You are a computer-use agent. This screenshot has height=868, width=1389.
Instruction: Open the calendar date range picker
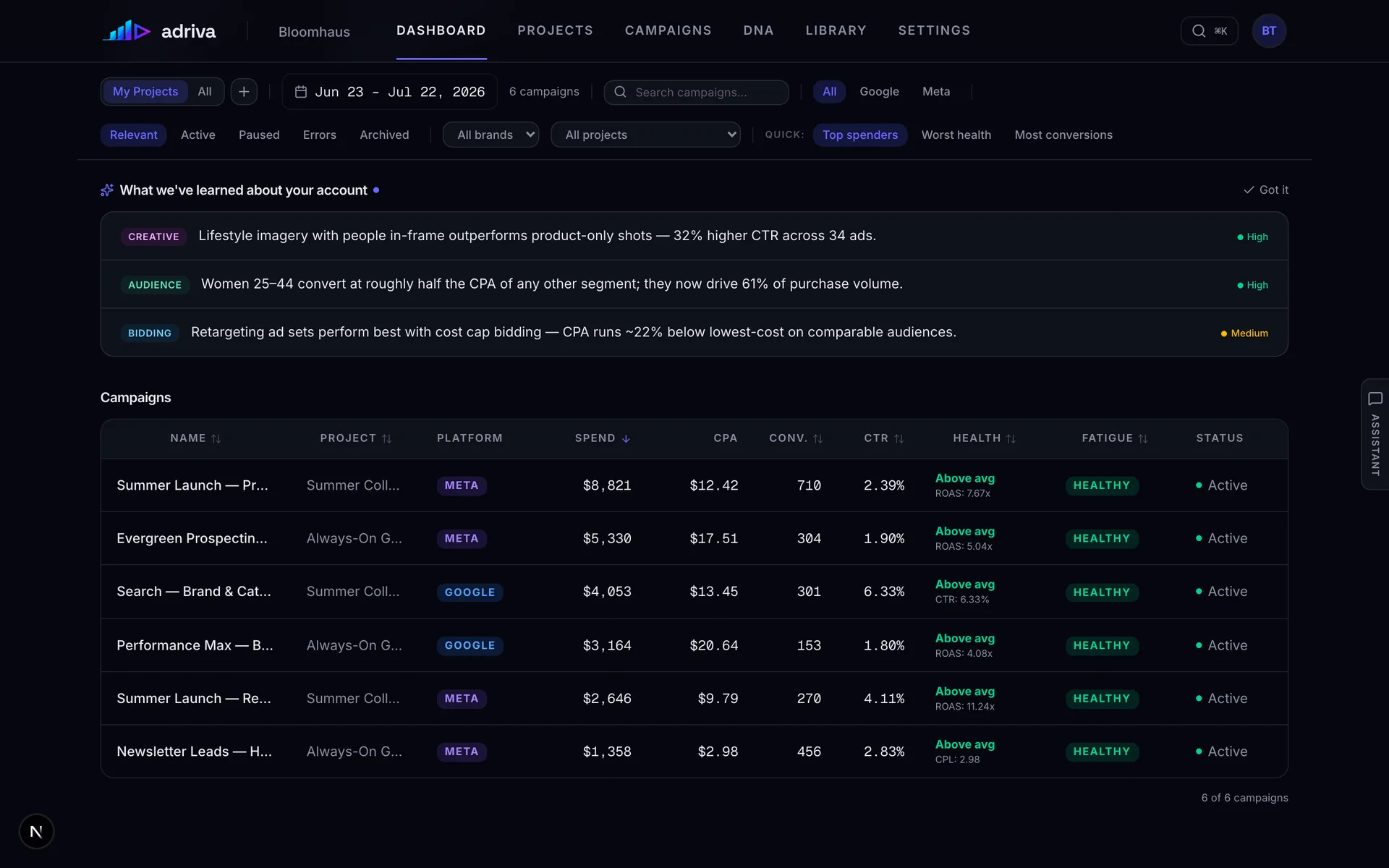point(389,92)
